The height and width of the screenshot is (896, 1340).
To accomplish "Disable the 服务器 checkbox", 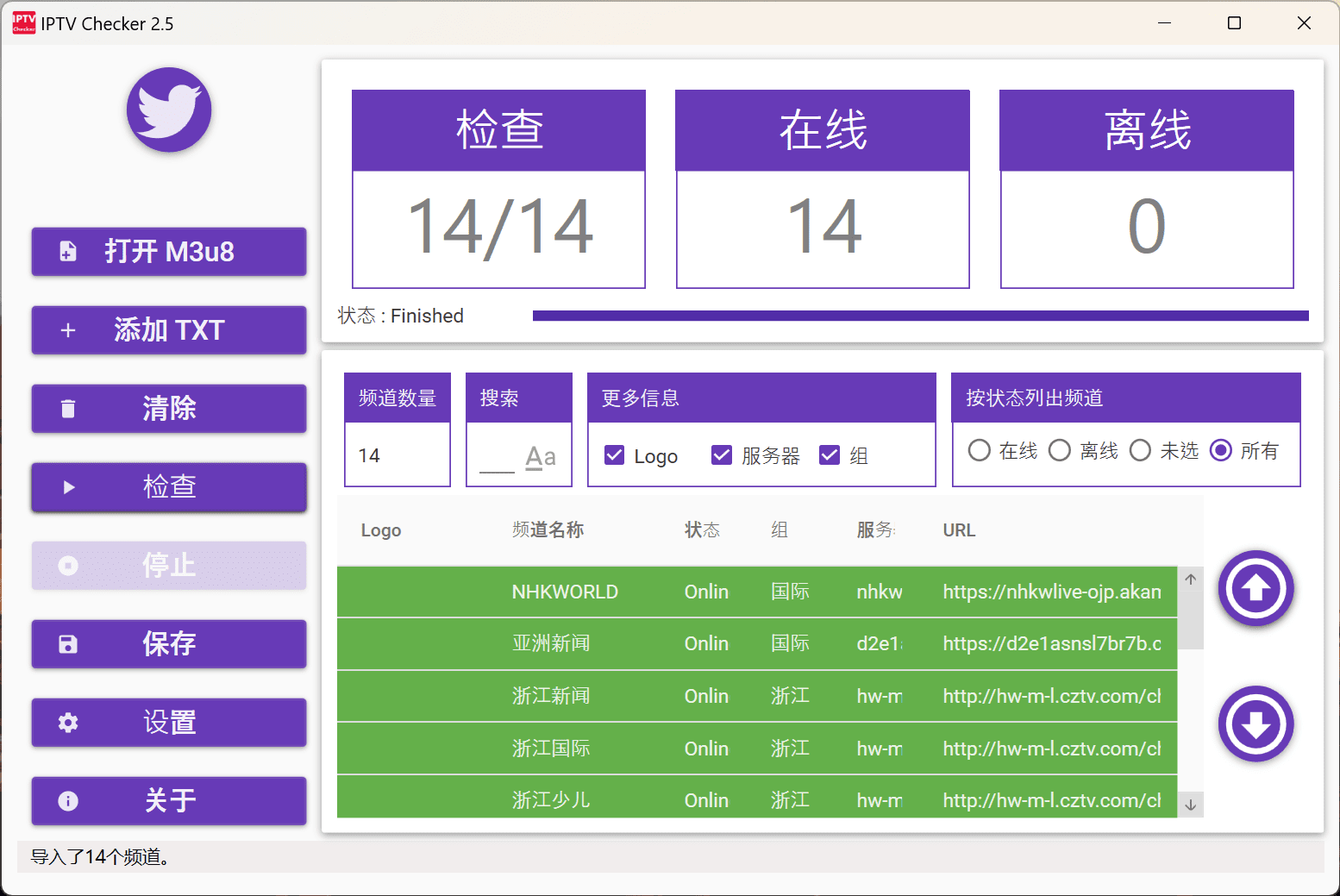I will click(722, 454).
